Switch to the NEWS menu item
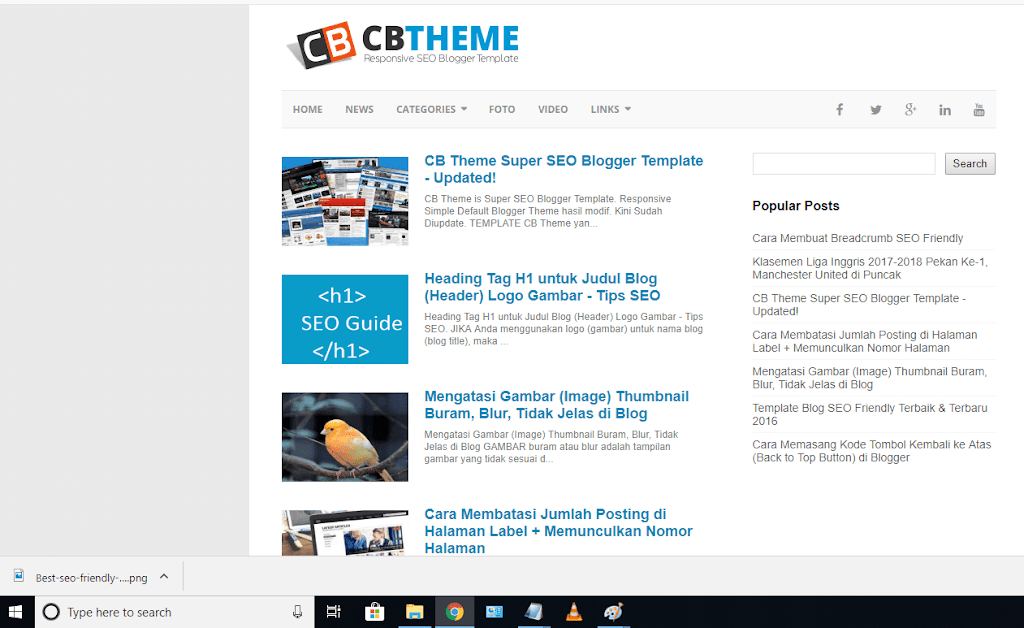The image size is (1024, 628). pos(359,109)
